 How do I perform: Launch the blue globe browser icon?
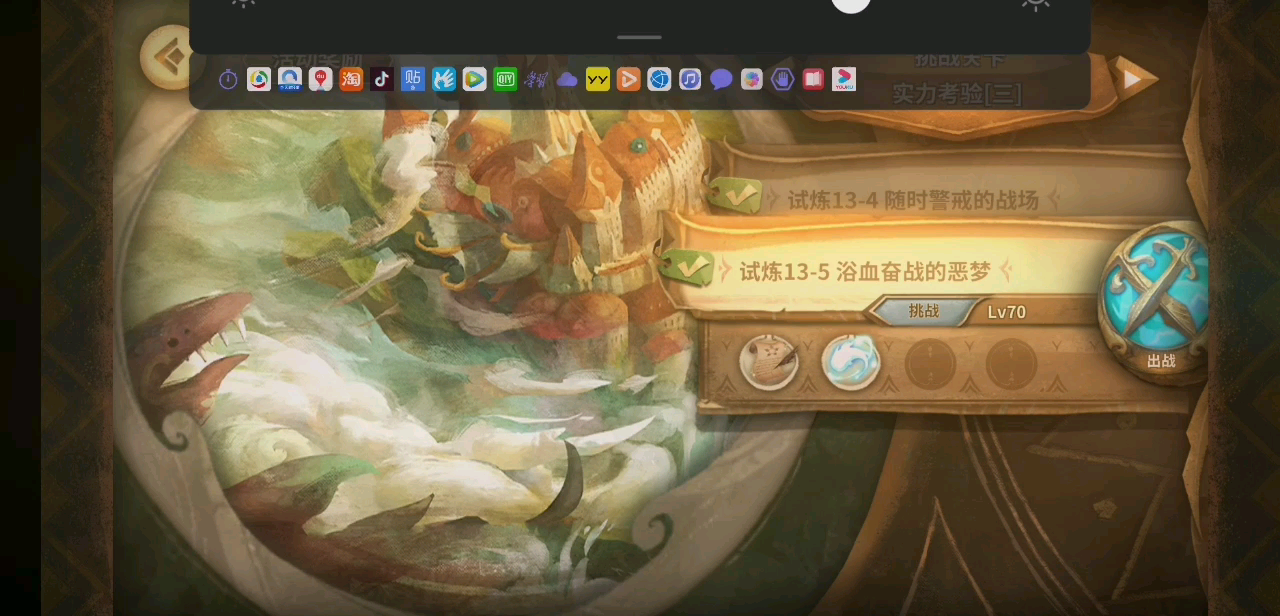tap(659, 79)
